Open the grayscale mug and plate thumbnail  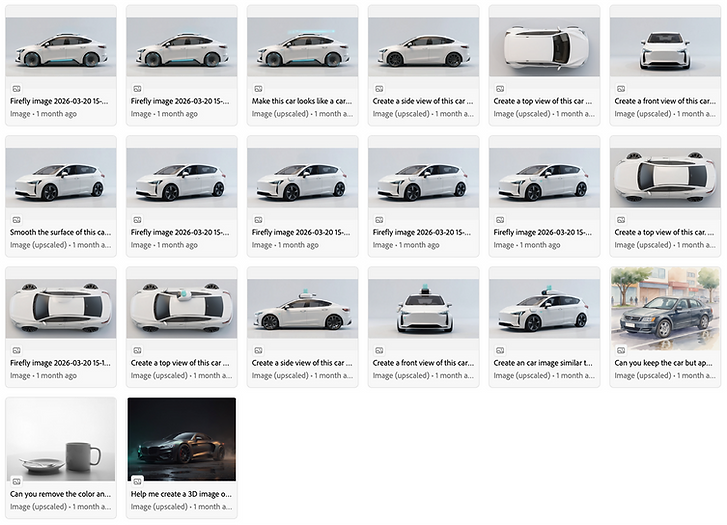coord(61,439)
